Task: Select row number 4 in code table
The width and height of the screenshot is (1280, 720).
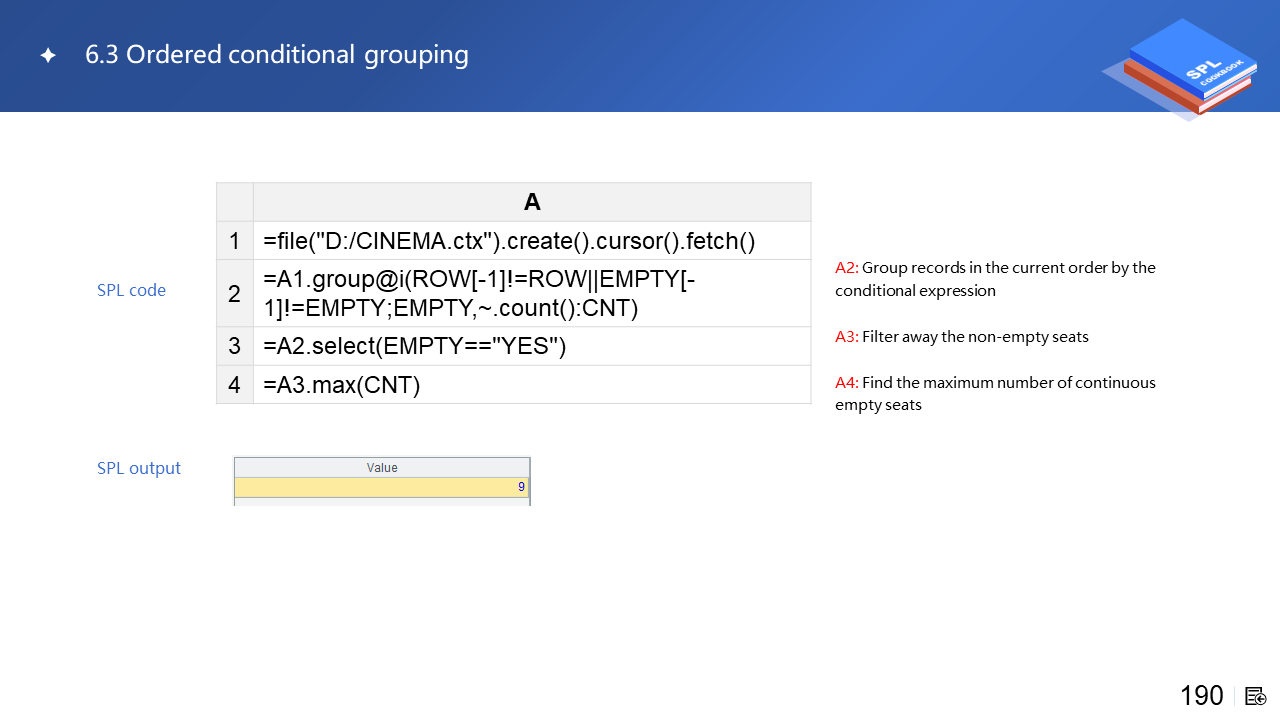Action: point(234,385)
